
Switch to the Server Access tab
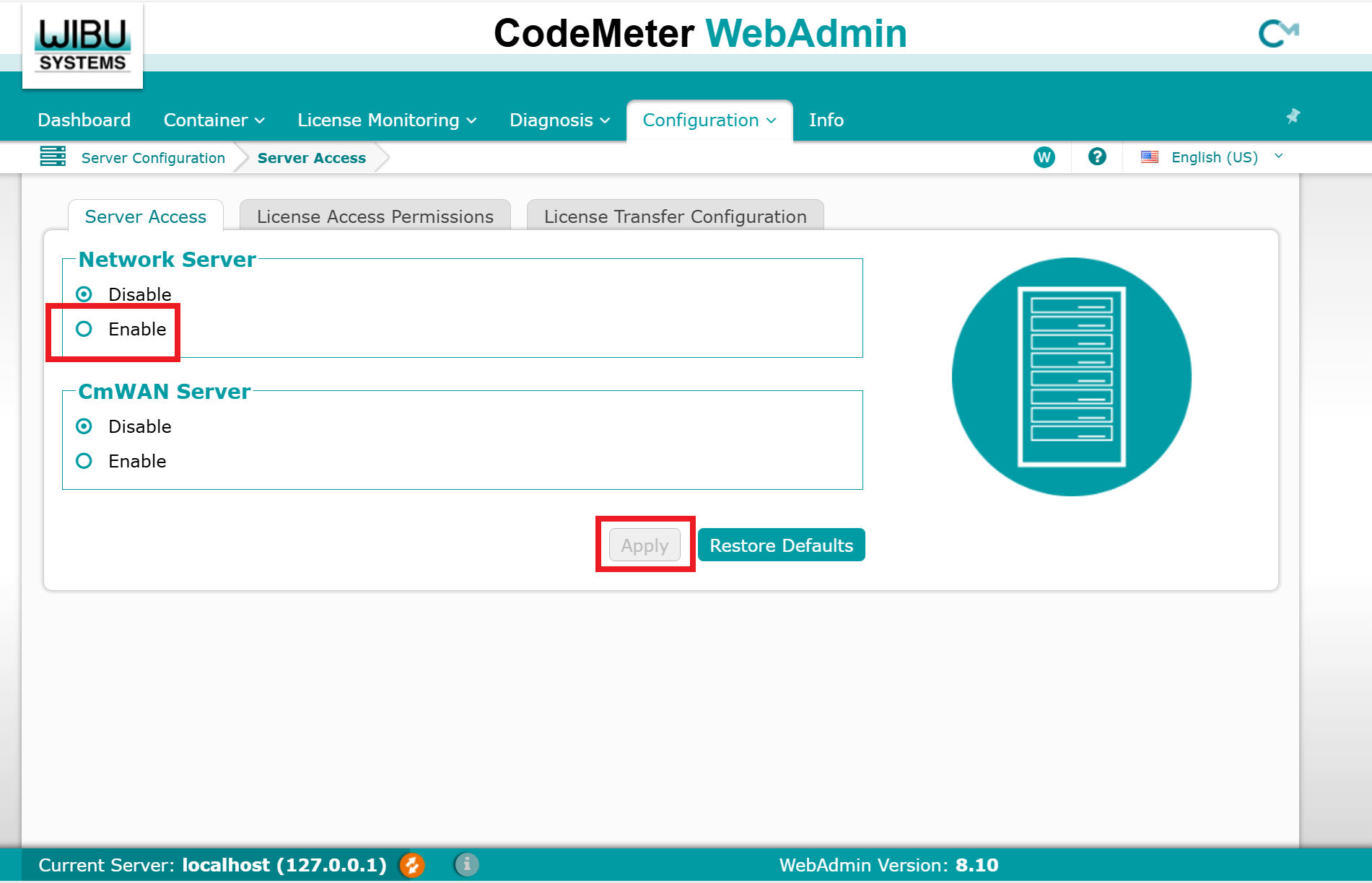(x=146, y=216)
